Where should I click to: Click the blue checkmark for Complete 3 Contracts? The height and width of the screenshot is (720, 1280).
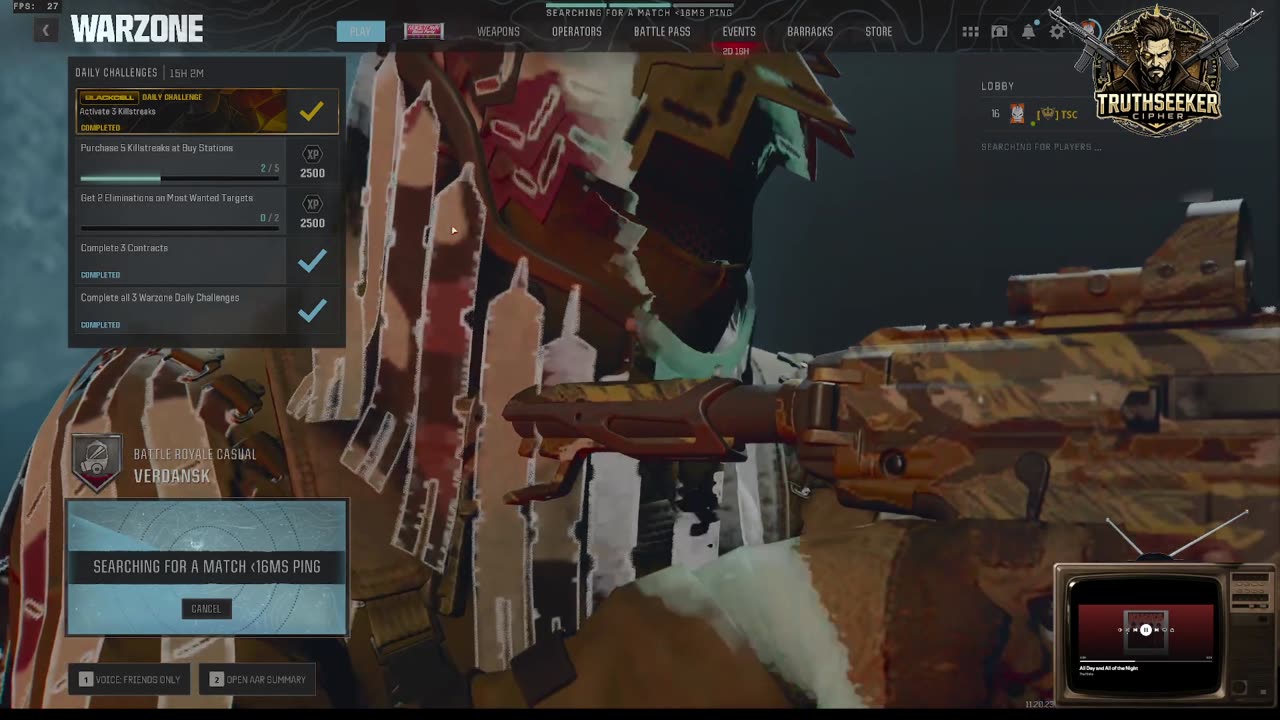point(312,261)
